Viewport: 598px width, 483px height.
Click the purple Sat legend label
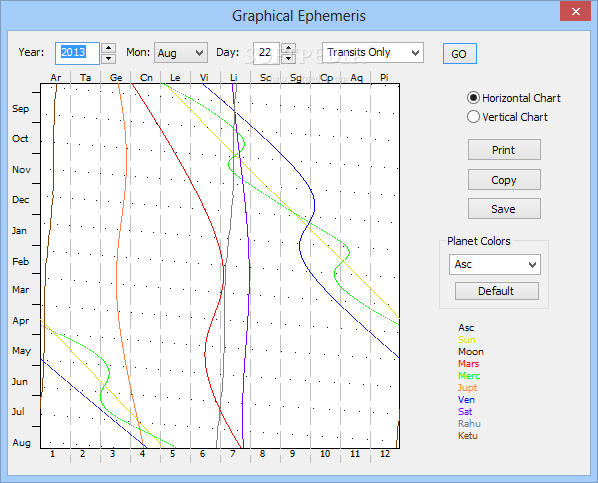[465, 412]
